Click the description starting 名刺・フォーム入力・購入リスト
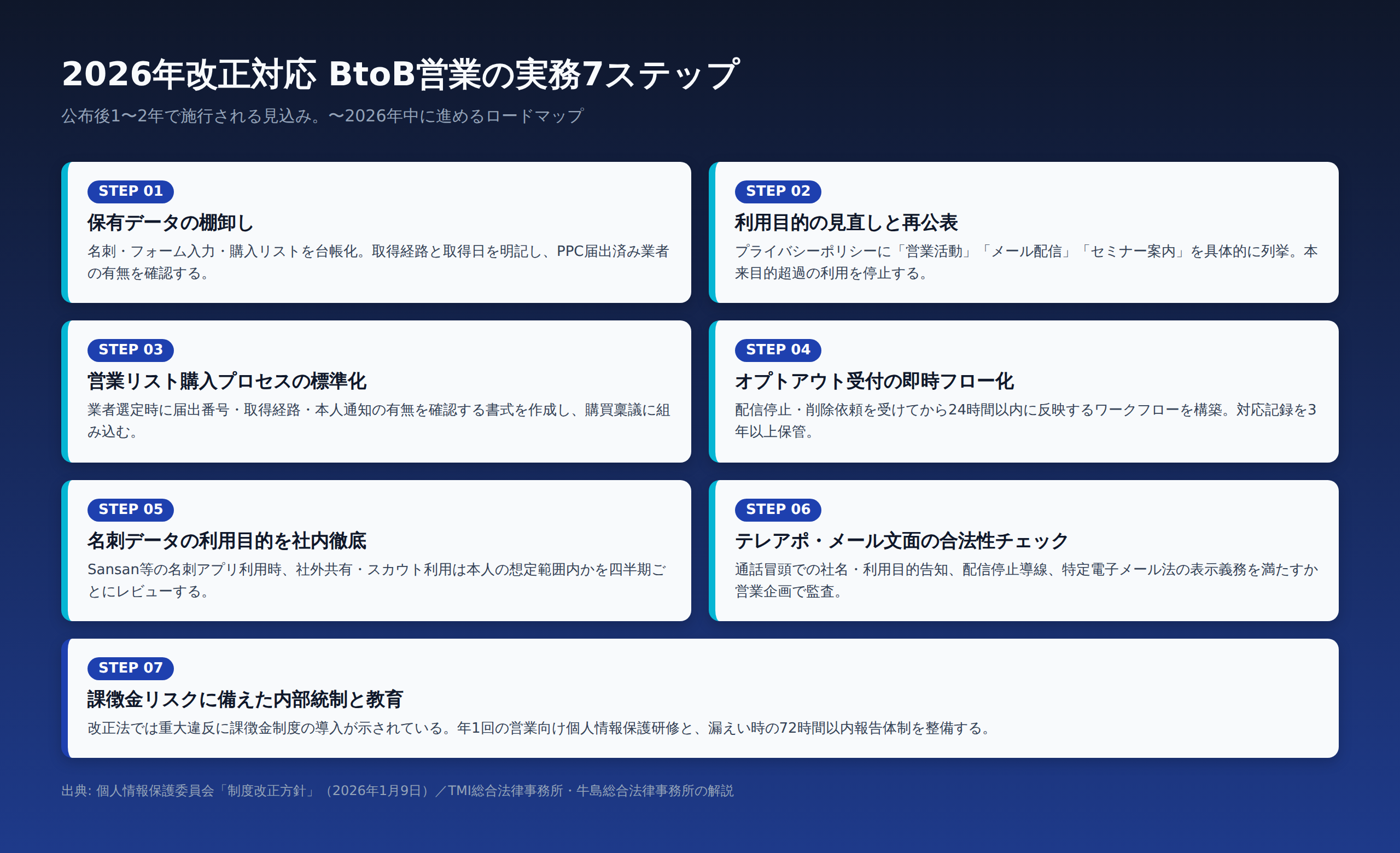Image resolution: width=1400 pixels, height=853 pixels. point(378,262)
